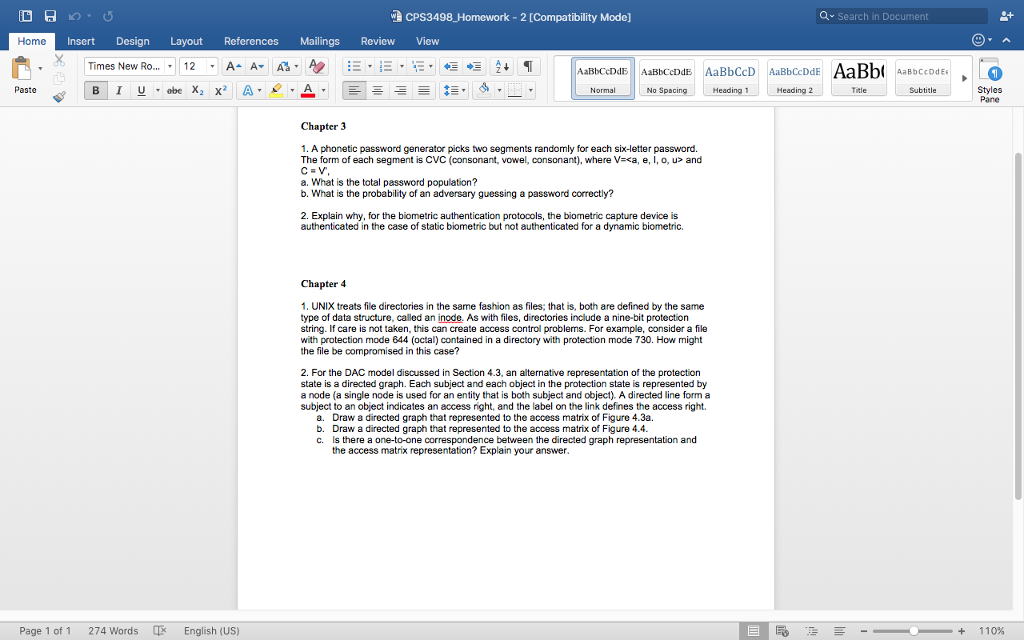Open the highlight color dropdown arrow
1024x640 pixels.
(290, 90)
